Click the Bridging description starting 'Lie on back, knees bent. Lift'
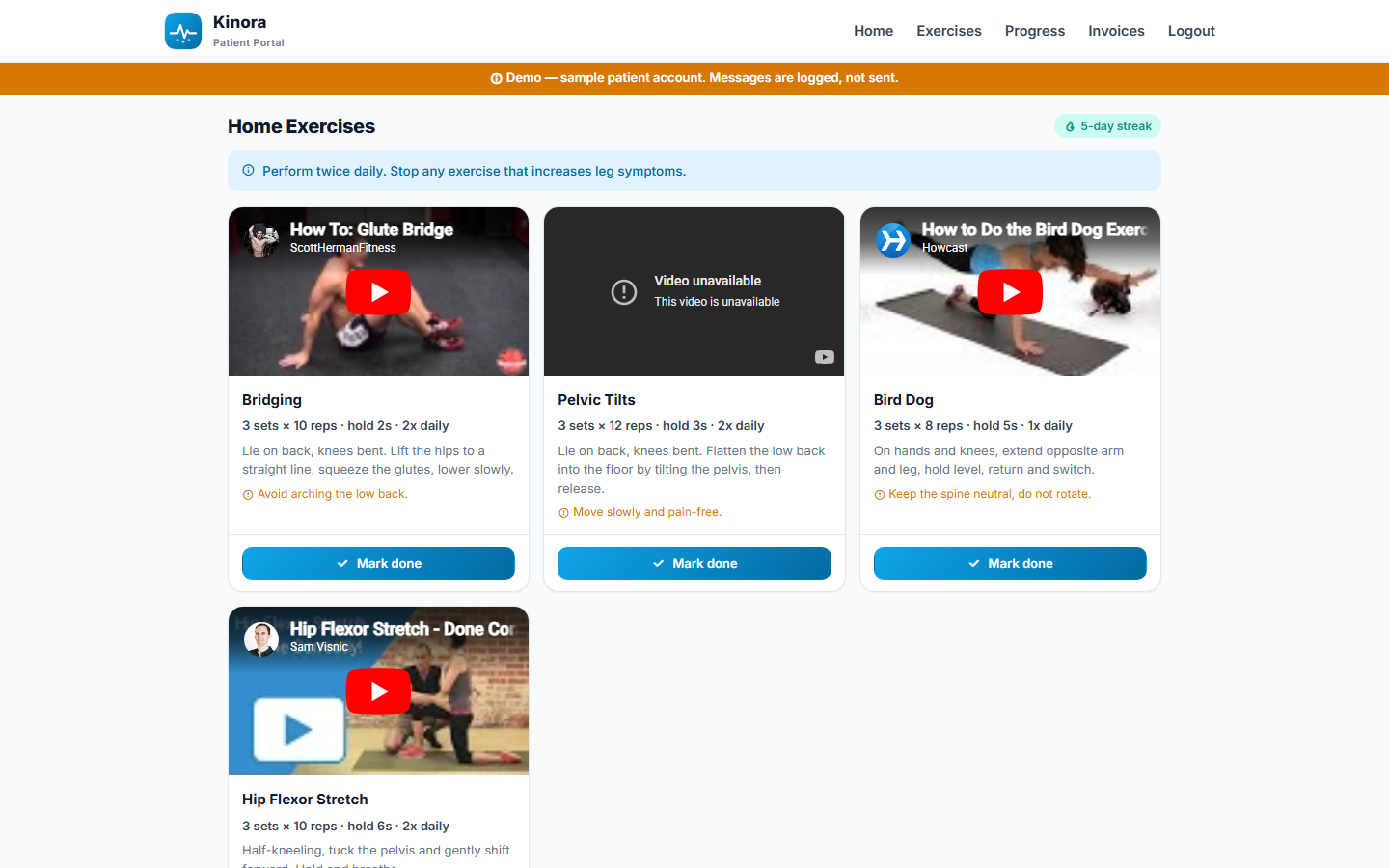The width and height of the screenshot is (1389, 868). pos(378,460)
